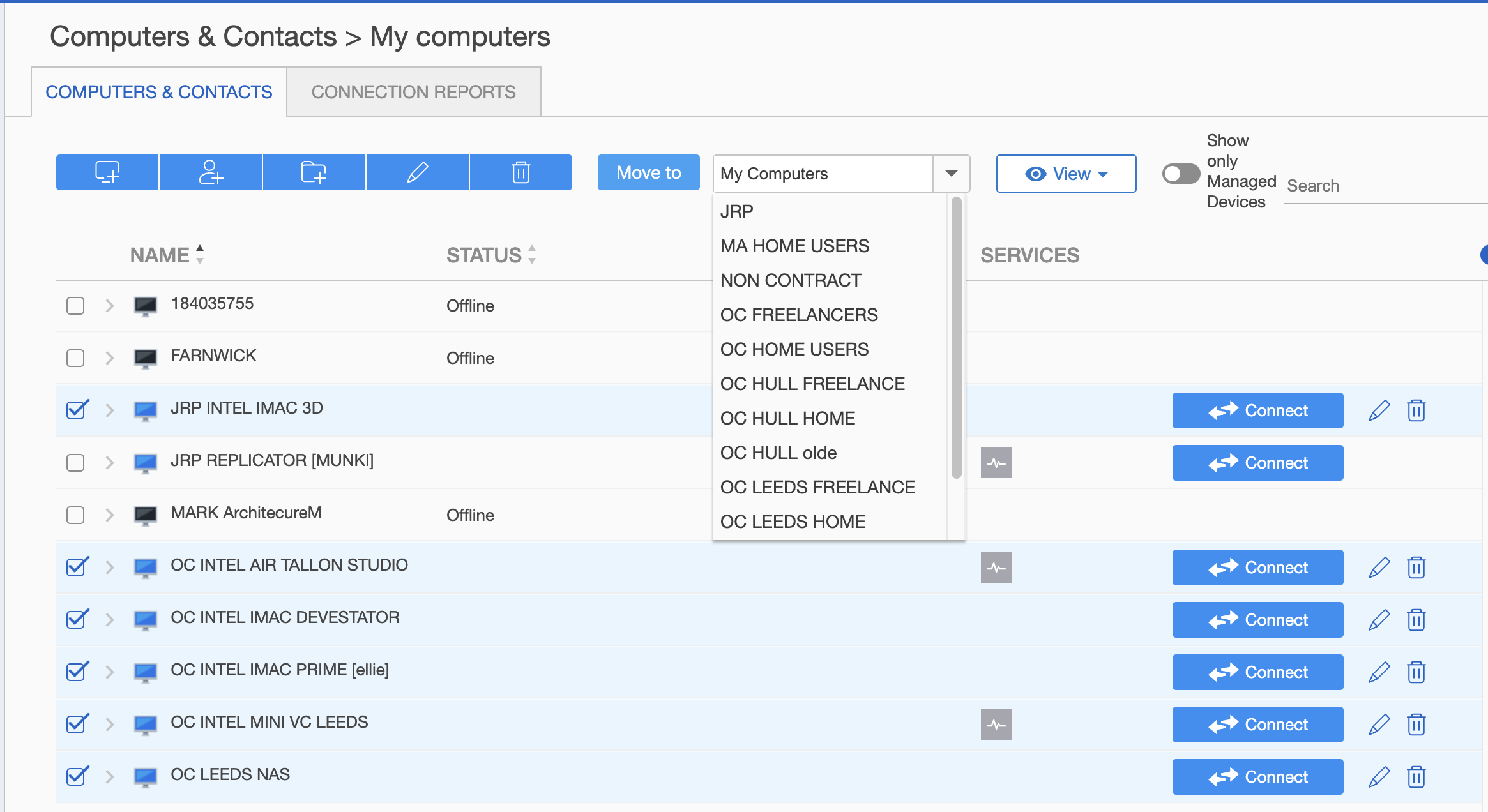This screenshot has height=812, width=1488.
Task: Switch to Connection Reports tab
Action: tap(413, 92)
